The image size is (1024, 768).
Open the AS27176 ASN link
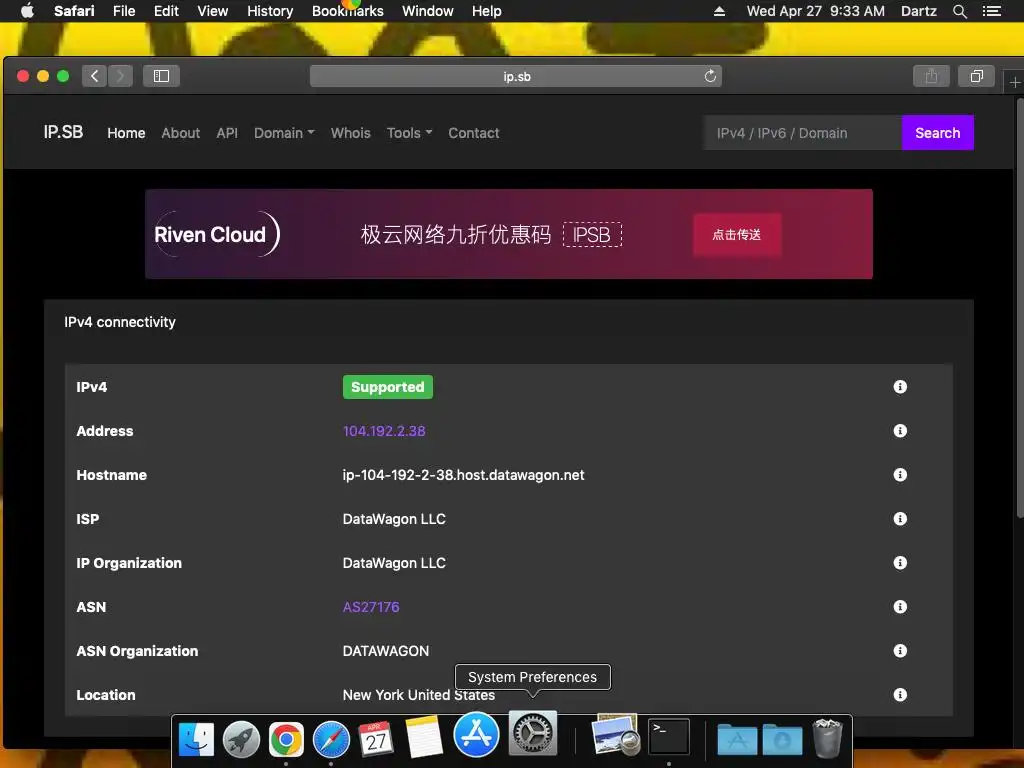(371, 607)
